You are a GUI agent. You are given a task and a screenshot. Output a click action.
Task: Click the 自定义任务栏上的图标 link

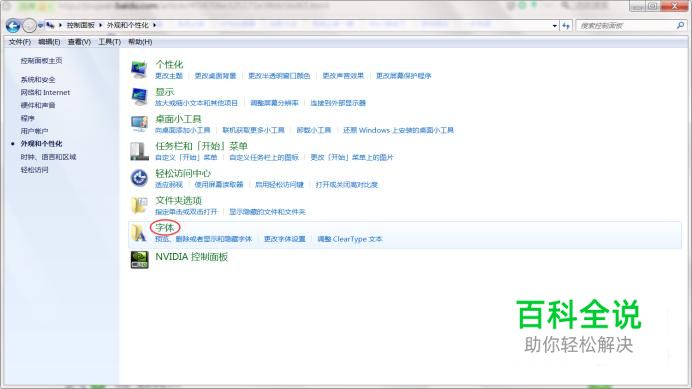click(x=264, y=157)
